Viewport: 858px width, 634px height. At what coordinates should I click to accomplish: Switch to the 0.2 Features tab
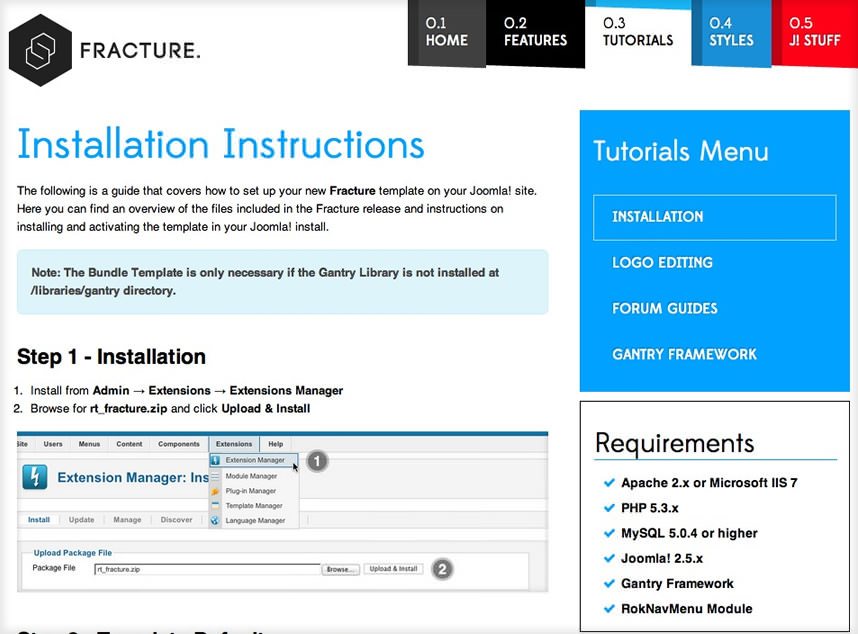[x=535, y=32]
